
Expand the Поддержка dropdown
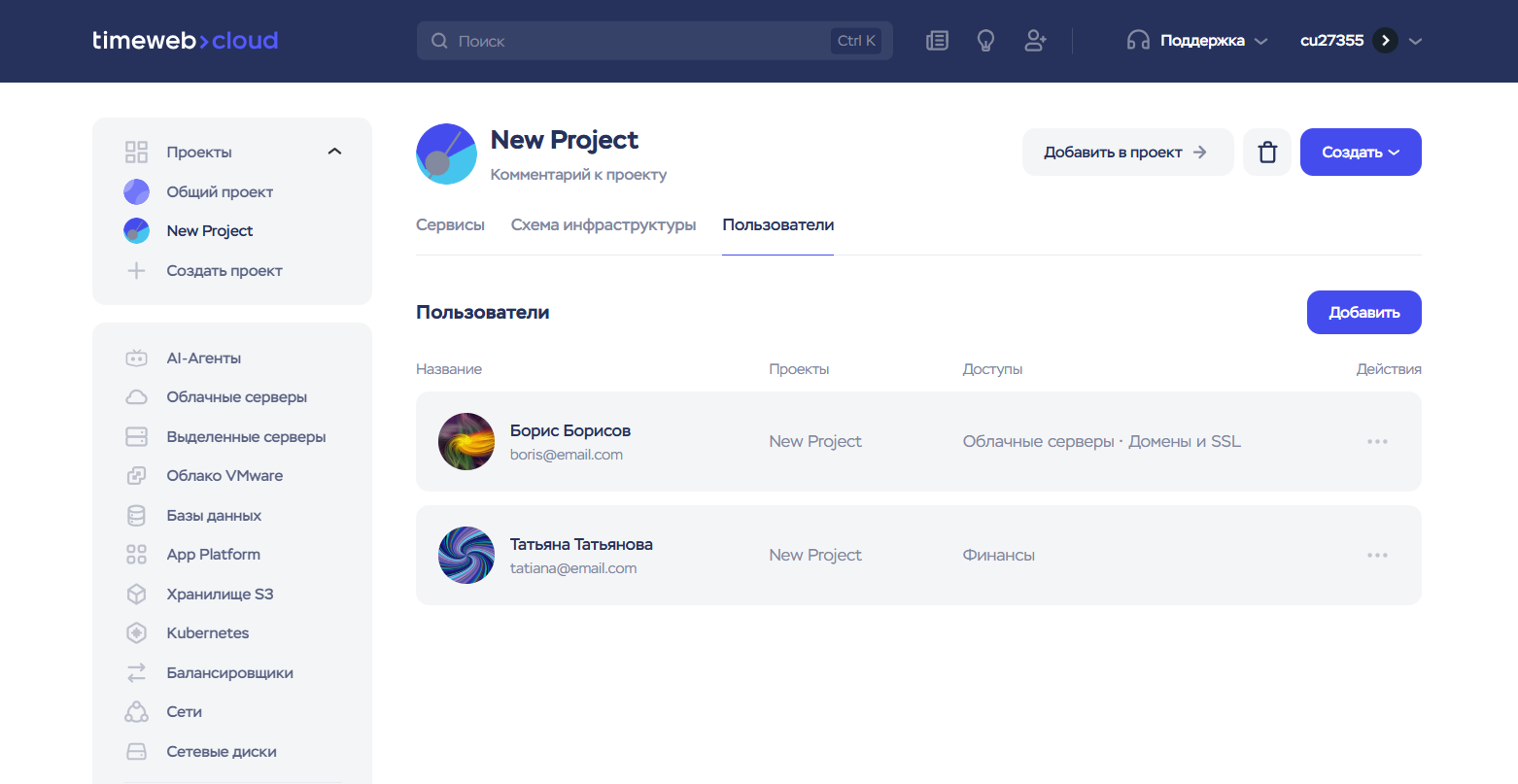click(1197, 41)
